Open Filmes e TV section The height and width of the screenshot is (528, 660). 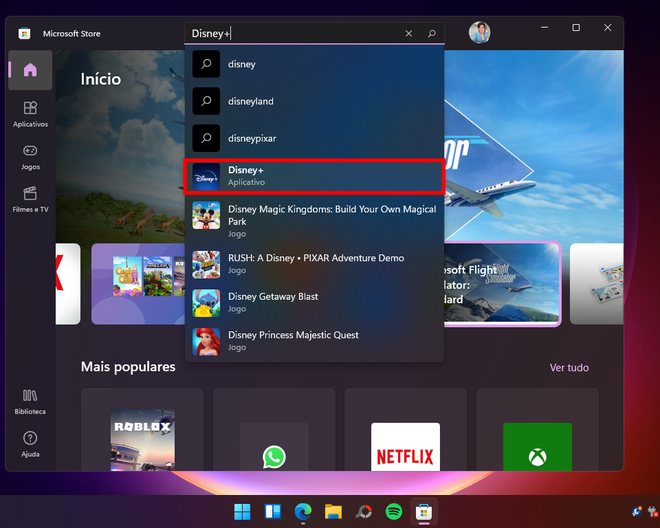coord(30,200)
